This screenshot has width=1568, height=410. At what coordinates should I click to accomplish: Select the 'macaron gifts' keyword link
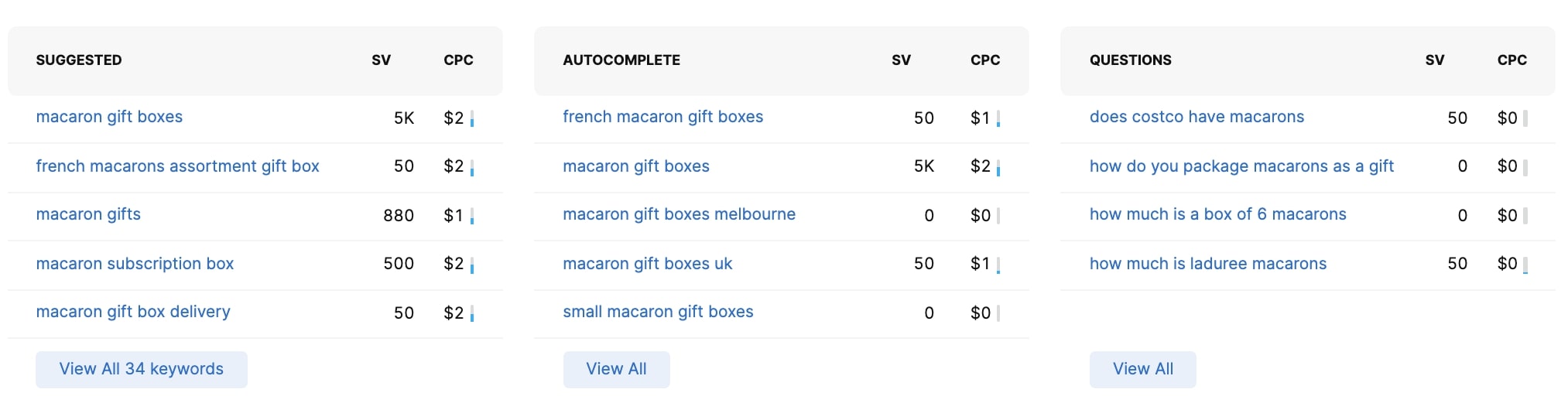(88, 214)
